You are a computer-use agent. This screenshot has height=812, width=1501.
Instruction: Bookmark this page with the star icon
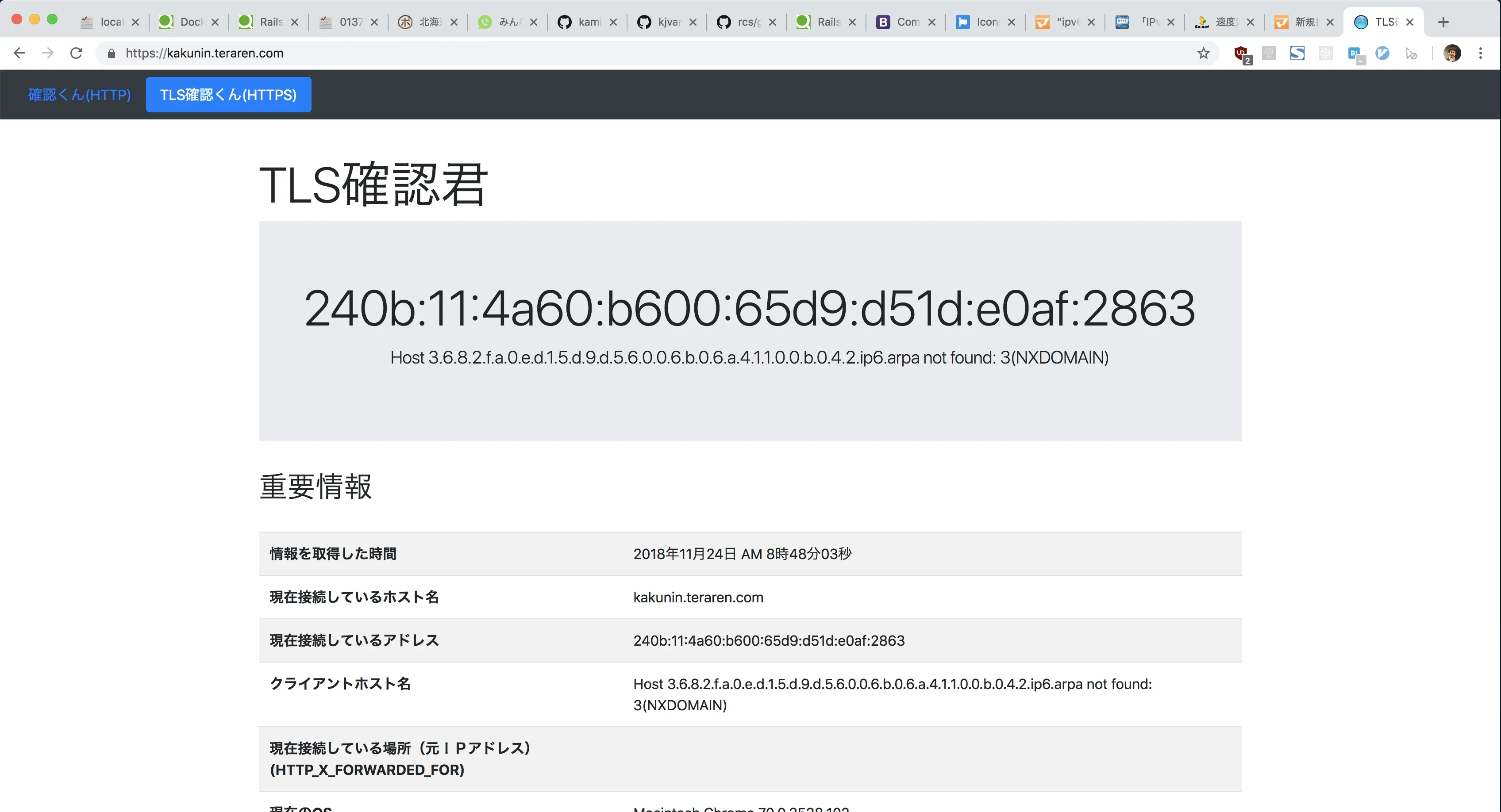1203,54
